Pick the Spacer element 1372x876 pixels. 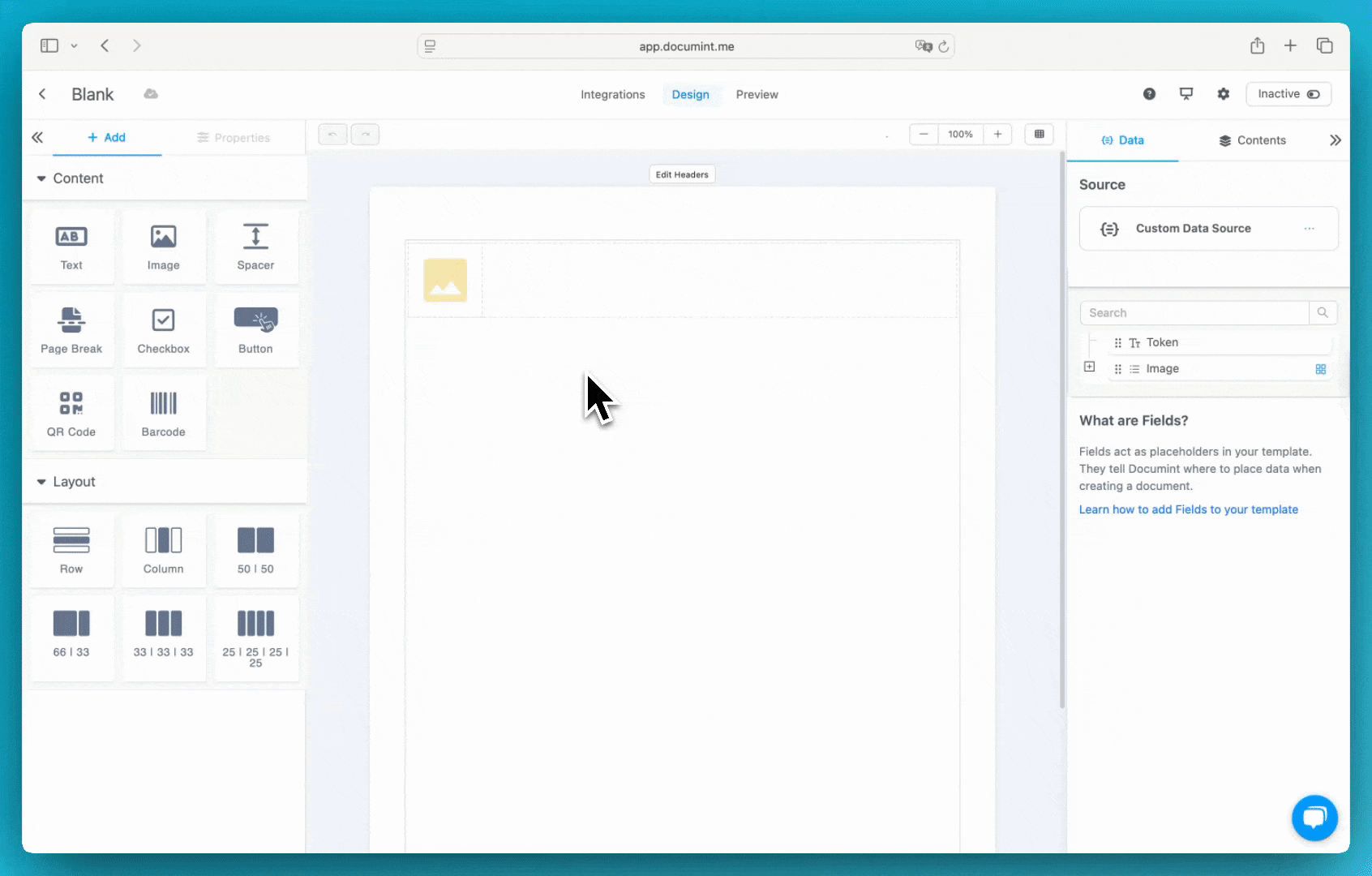(x=255, y=247)
